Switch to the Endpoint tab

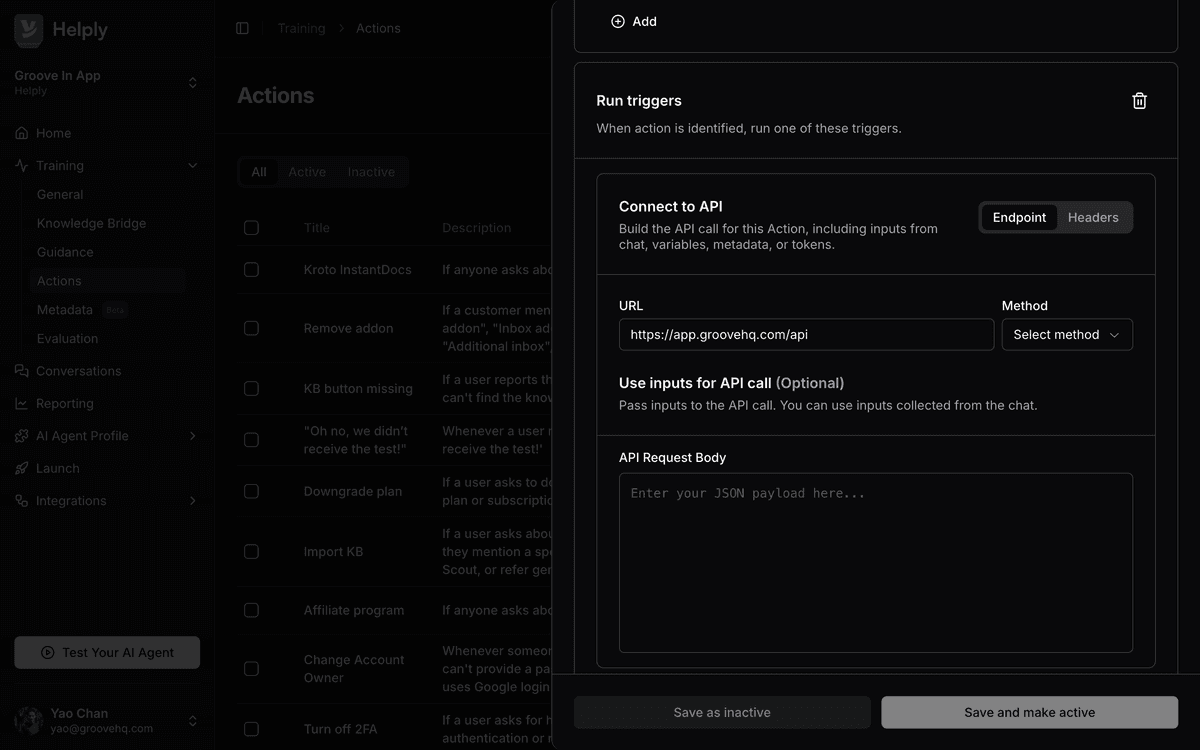tap(1019, 217)
